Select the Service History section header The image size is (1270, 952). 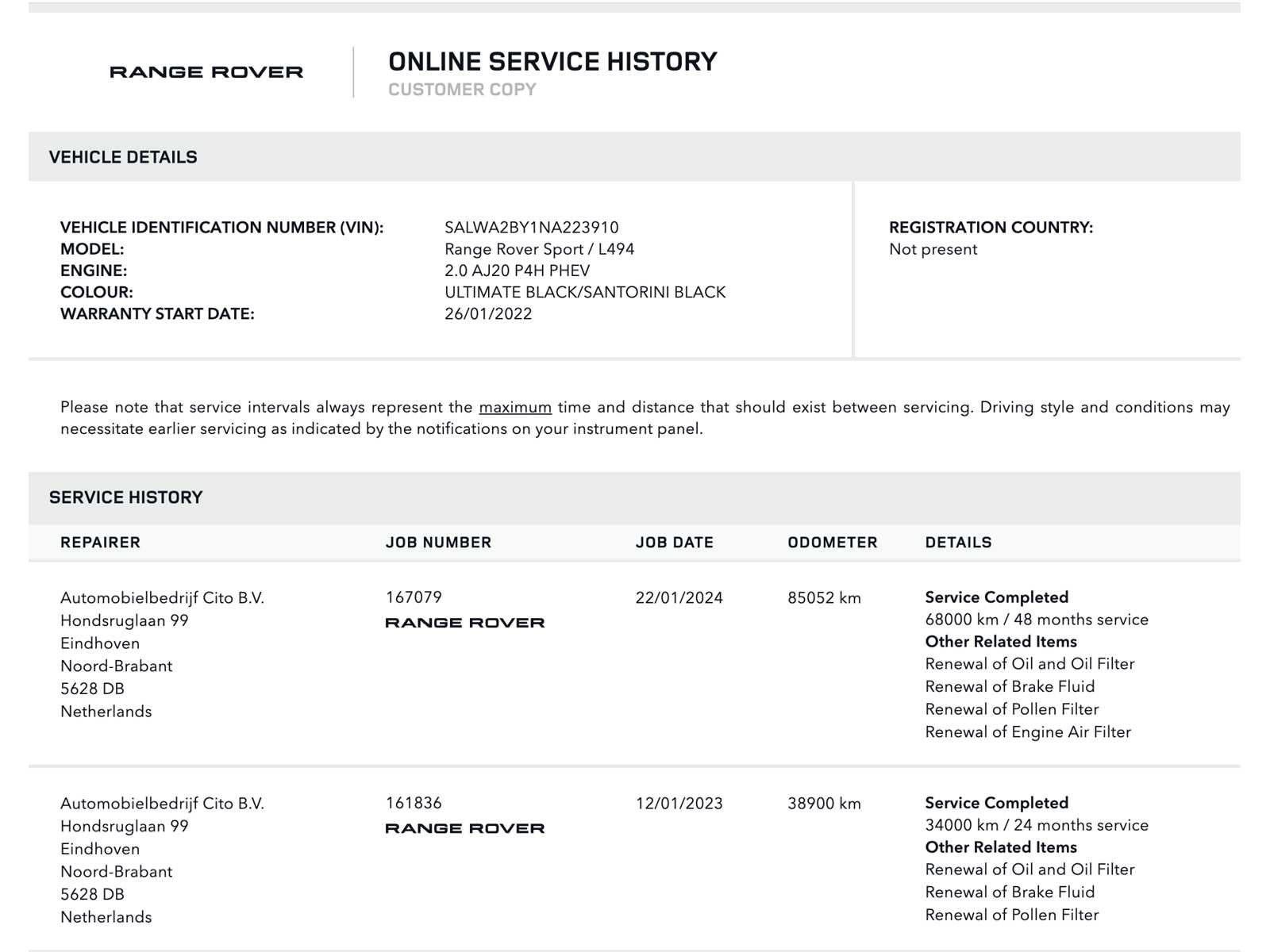pyautogui.click(x=126, y=497)
